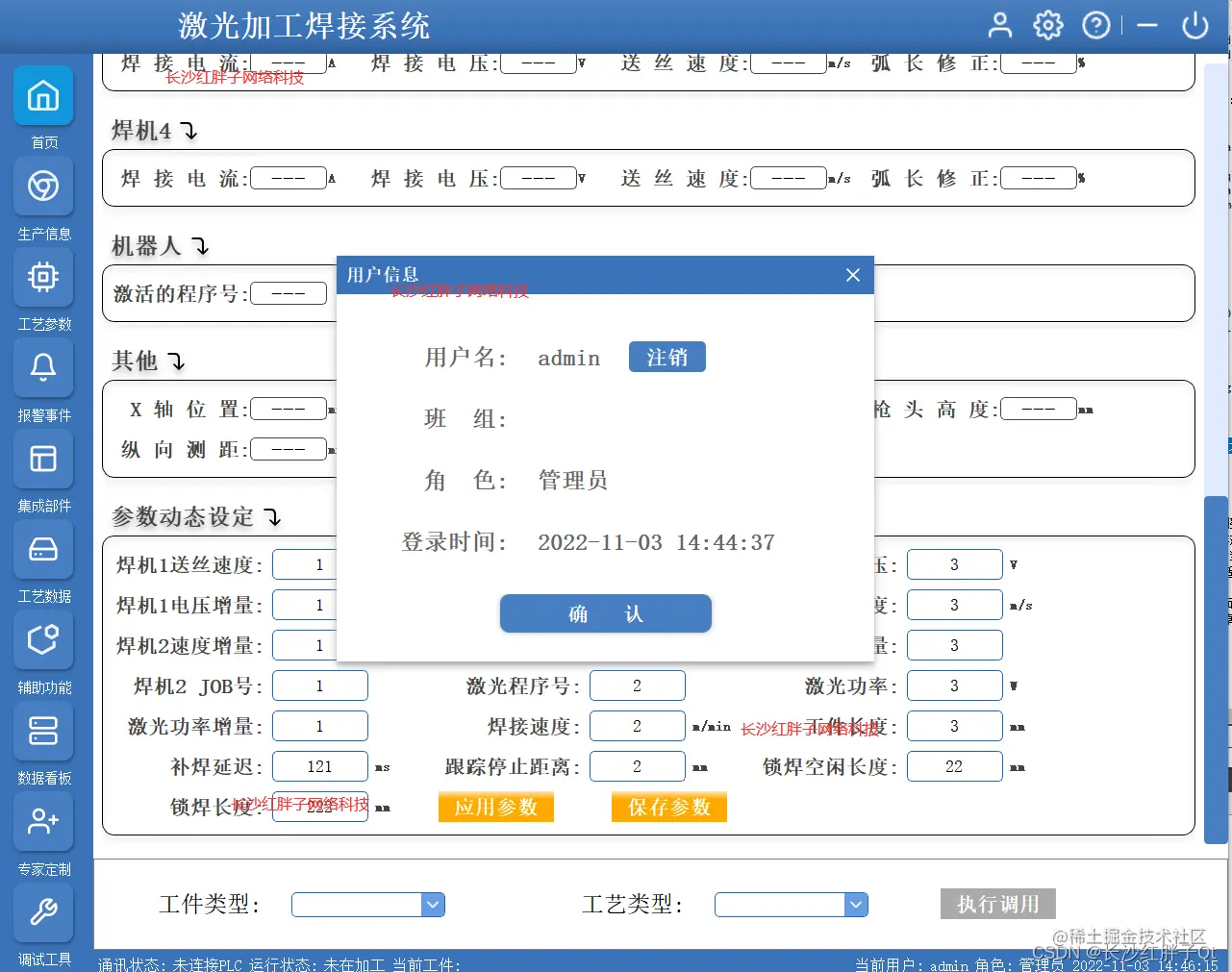Screen dimensions: 1232x972
Task: Open the 首页 home page
Action: [x=43, y=95]
